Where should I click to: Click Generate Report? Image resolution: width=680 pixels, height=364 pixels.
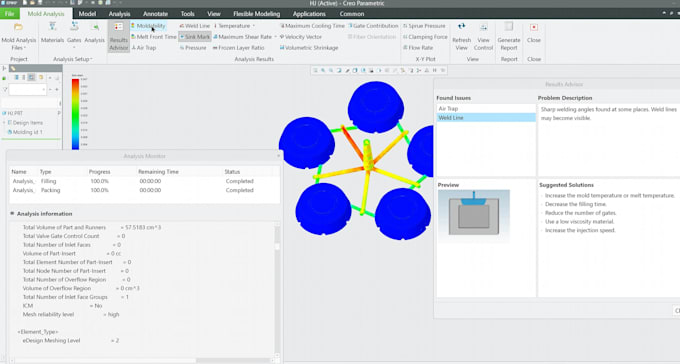pos(509,36)
